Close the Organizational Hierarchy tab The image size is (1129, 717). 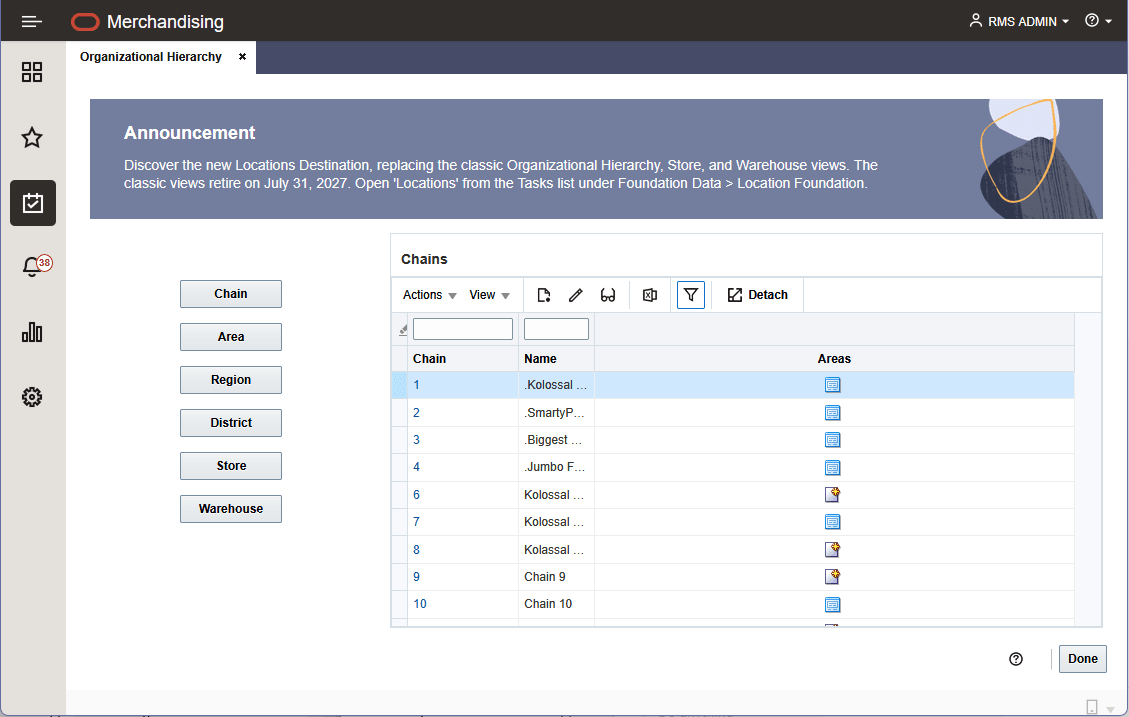click(x=243, y=57)
